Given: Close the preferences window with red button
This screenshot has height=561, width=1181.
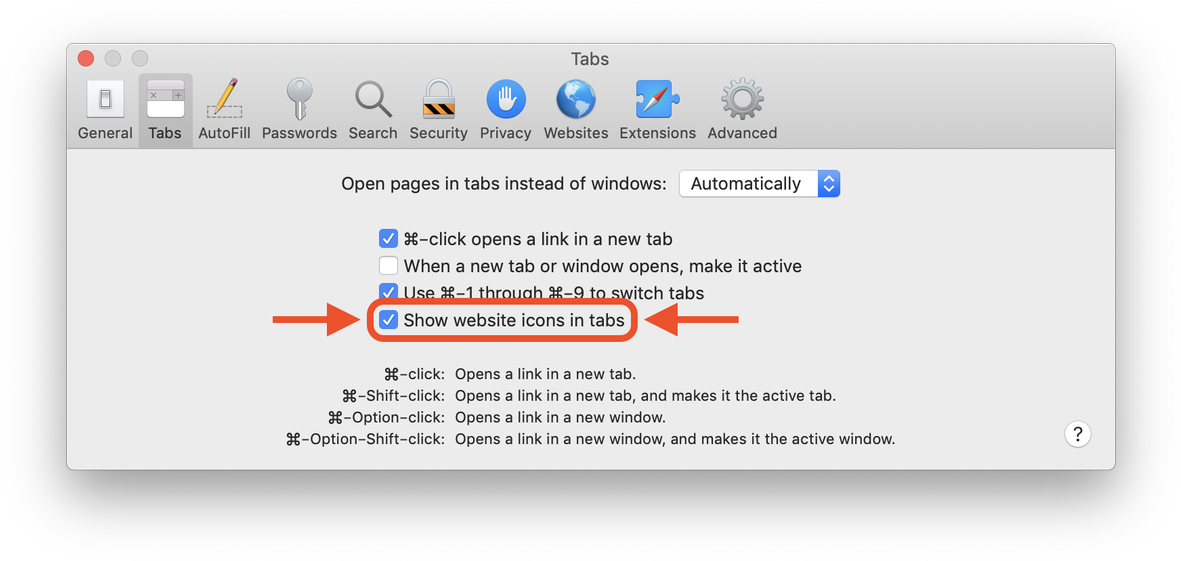Looking at the screenshot, I should point(86,58).
